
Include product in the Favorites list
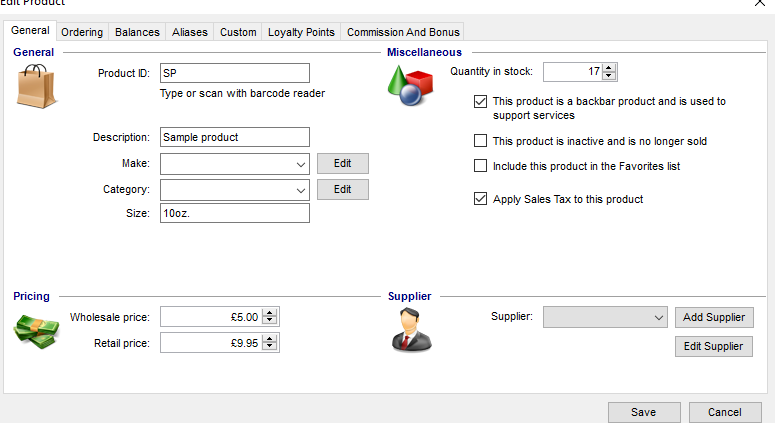pyautogui.click(x=480, y=166)
